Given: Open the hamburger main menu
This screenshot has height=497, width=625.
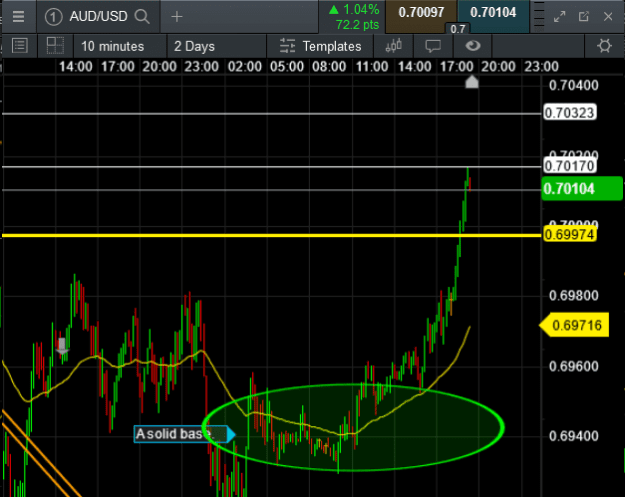Looking at the screenshot, I should [18, 16].
